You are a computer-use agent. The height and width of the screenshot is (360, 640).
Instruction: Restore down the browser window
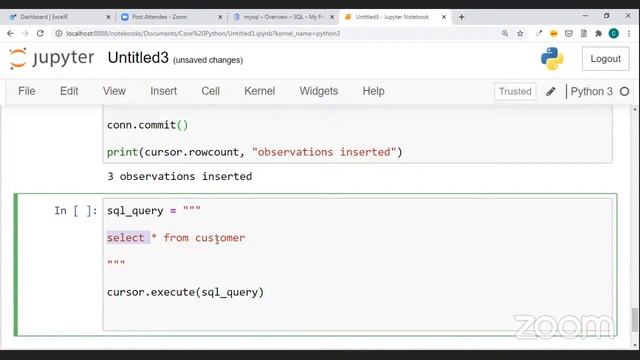click(x=607, y=16)
